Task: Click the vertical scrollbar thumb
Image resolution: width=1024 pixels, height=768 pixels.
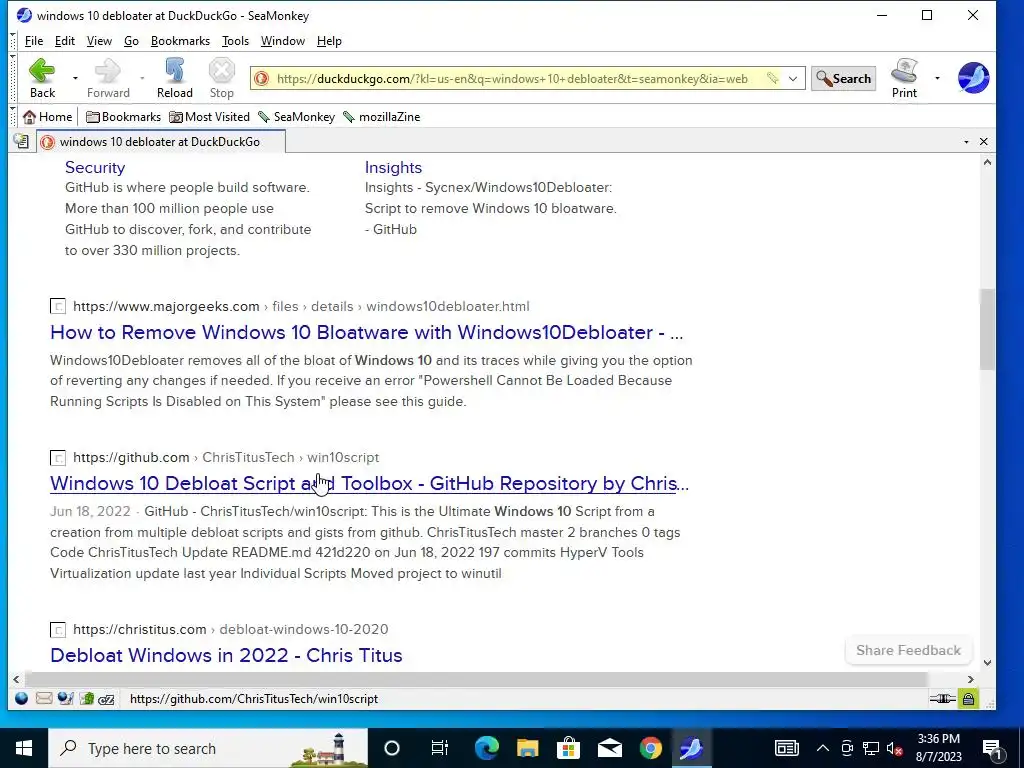Action: pyautogui.click(x=987, y=329)
